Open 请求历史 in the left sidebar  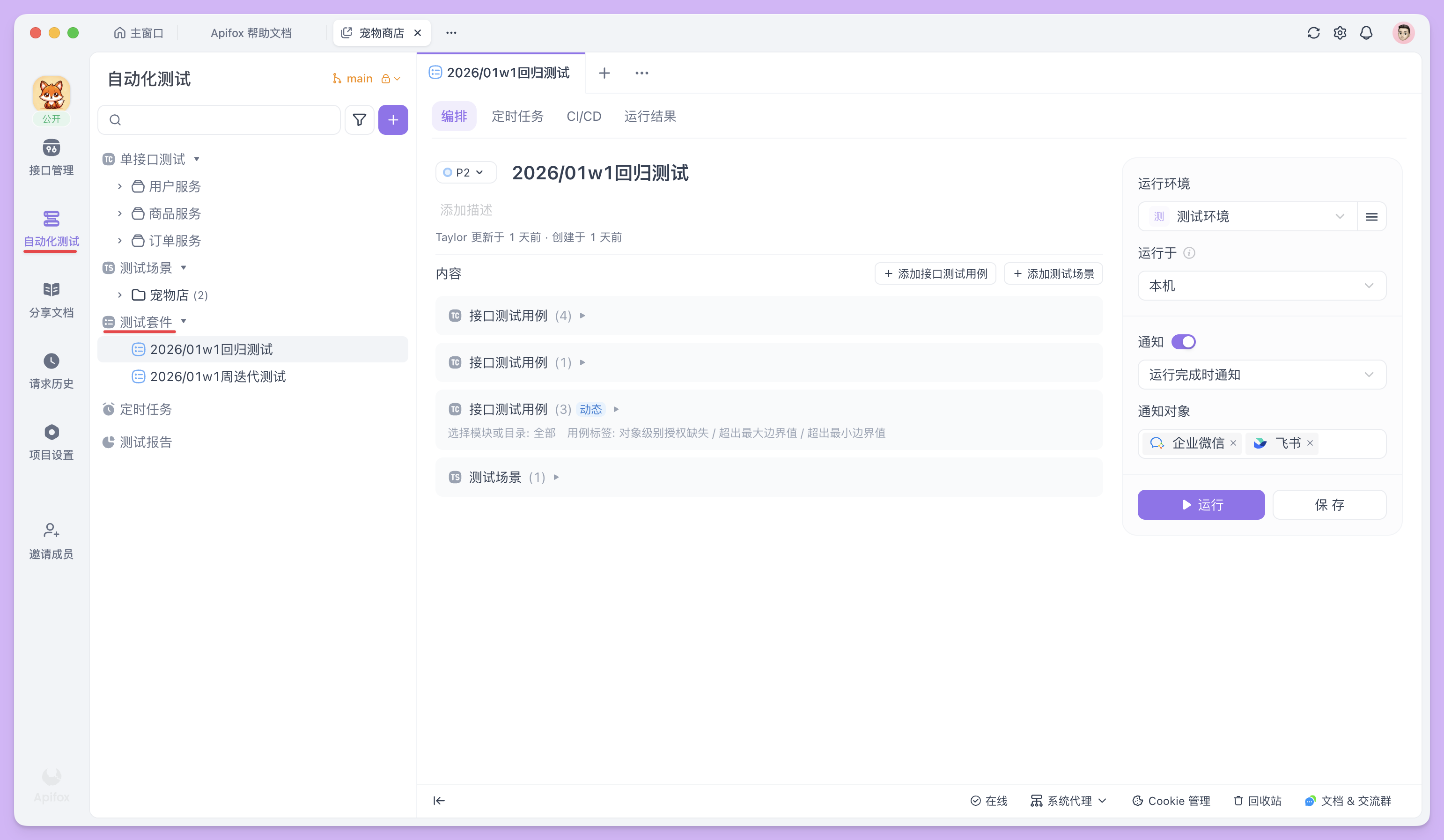tap(51, 371)
